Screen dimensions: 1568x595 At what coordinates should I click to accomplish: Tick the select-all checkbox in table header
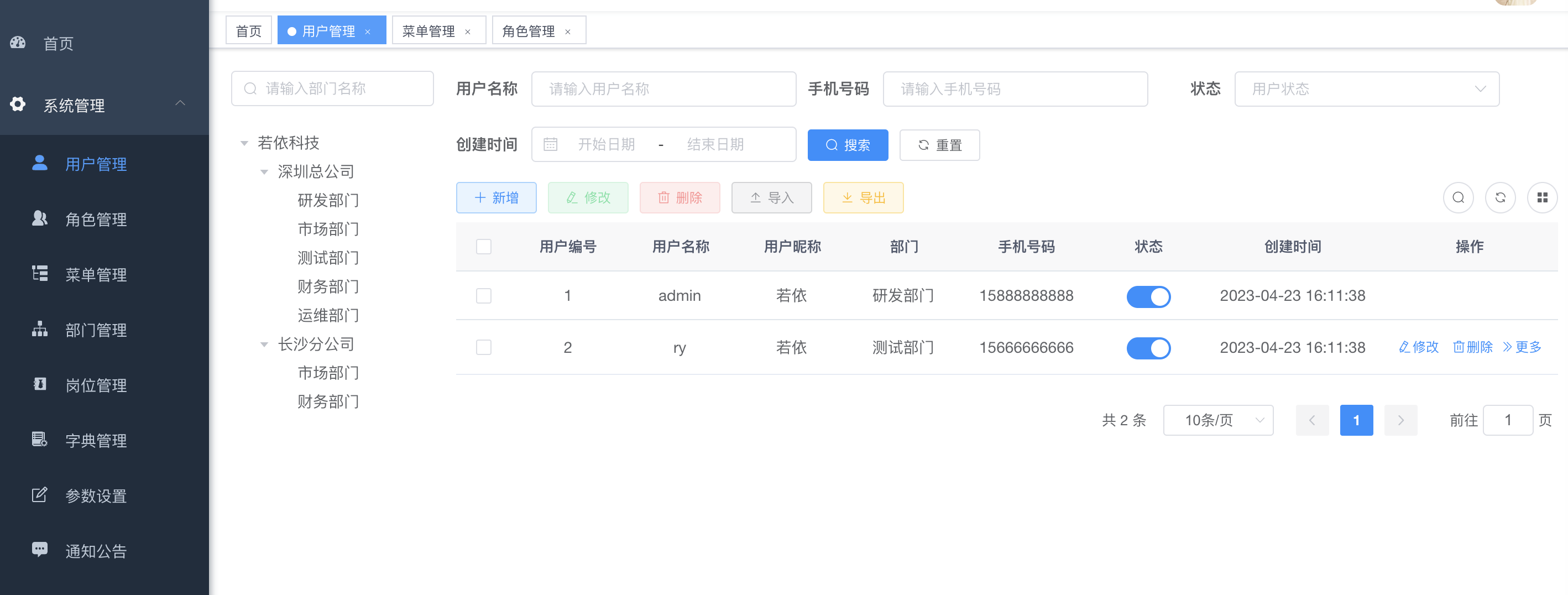484,247
